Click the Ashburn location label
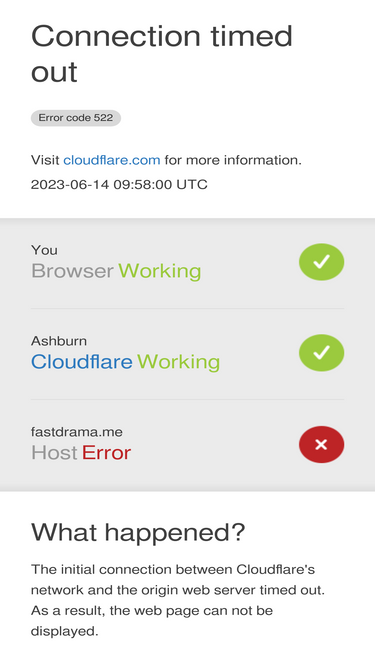The image size is (375, 667). tap(59, 341)
